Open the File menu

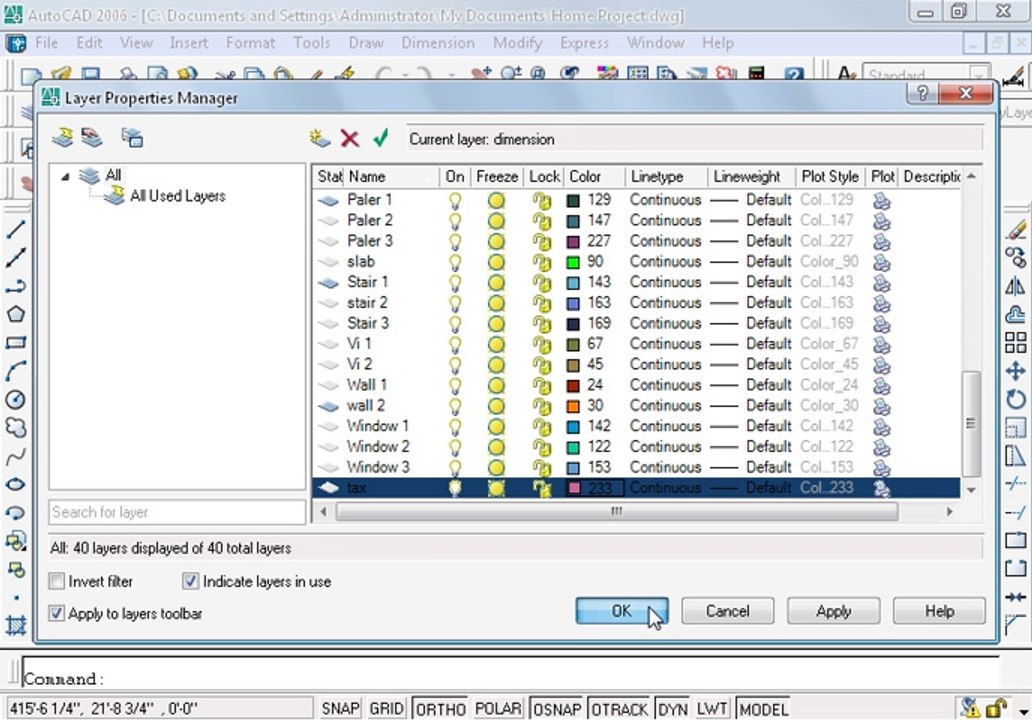[46, 43]
